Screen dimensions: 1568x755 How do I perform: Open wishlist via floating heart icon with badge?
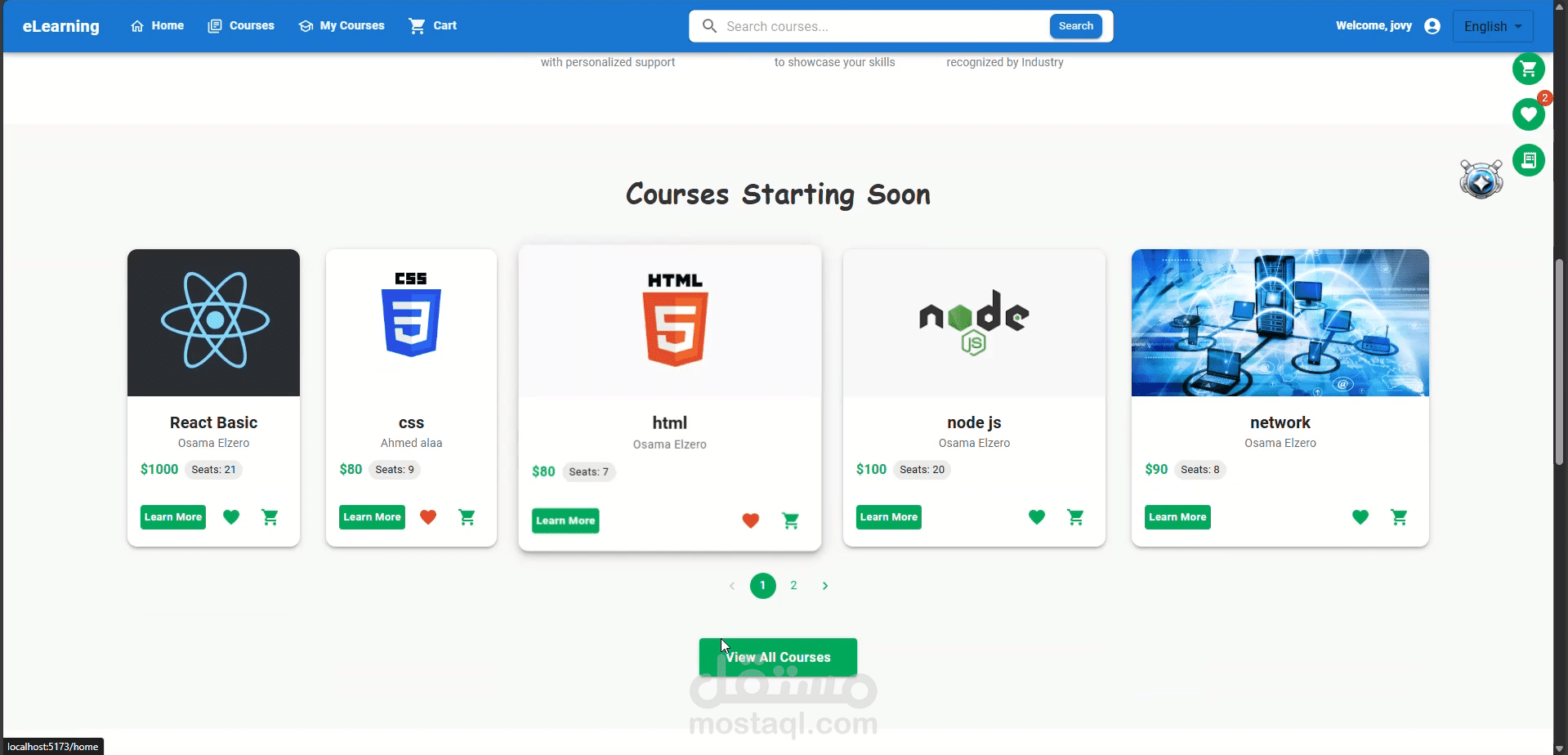tap(1529, 114)
